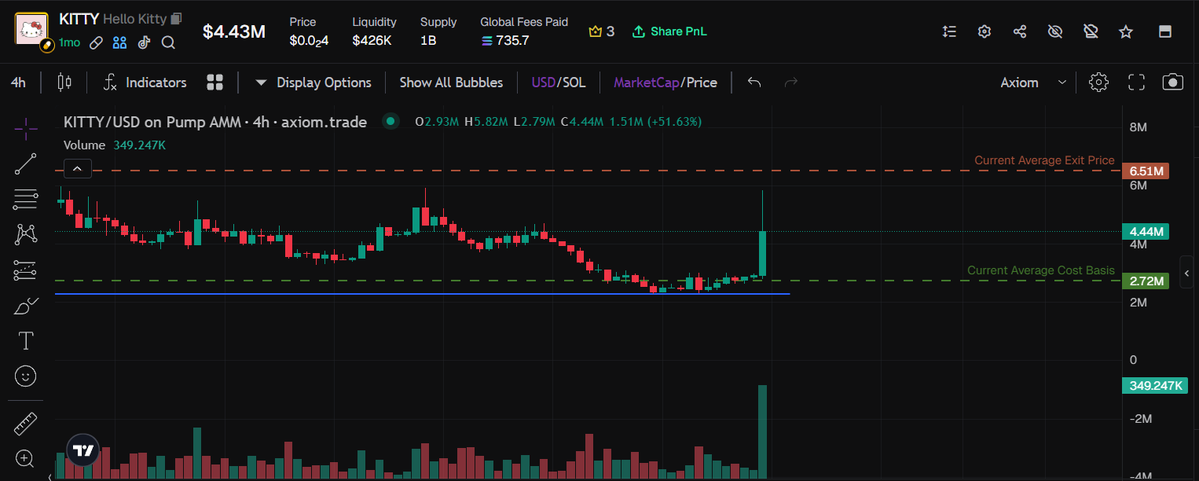
Task: Switch chart to MarketCap
Action: click(646, 83)
